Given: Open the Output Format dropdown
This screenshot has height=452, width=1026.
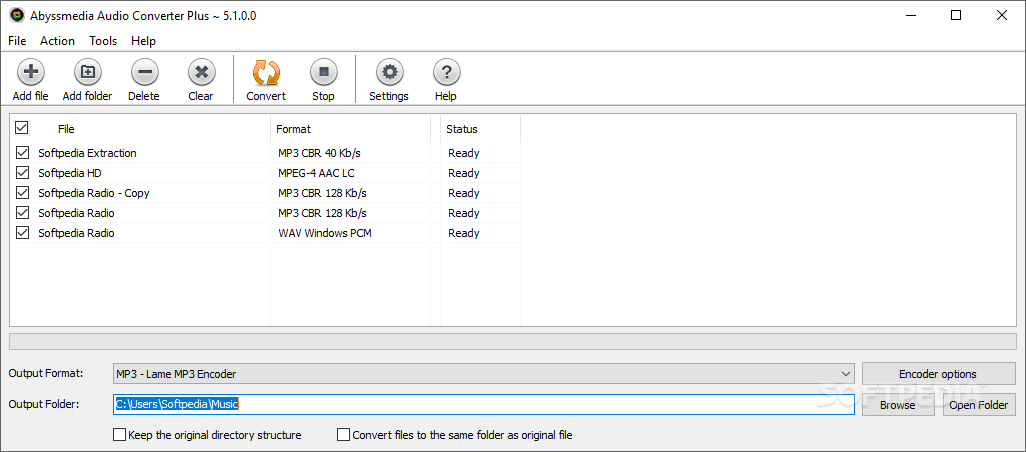Looking at the screenshot, I should 484,374.
